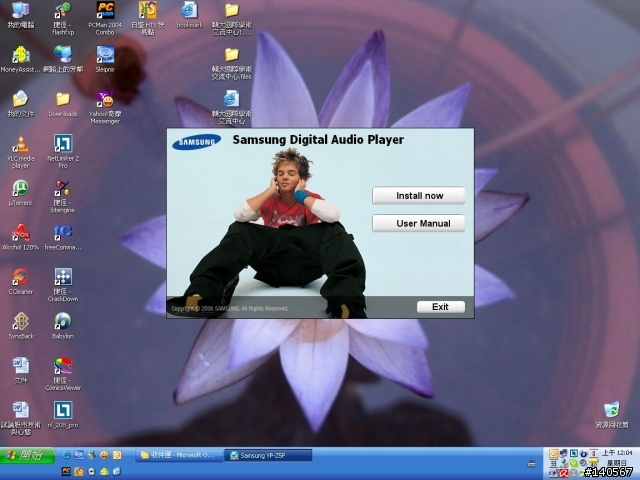The height and width of the screenshot is (480, 640).
Task: Click the 'Samsung Digital Audio Player' title text
Action: pyautogui.click(x=318, y=140)
